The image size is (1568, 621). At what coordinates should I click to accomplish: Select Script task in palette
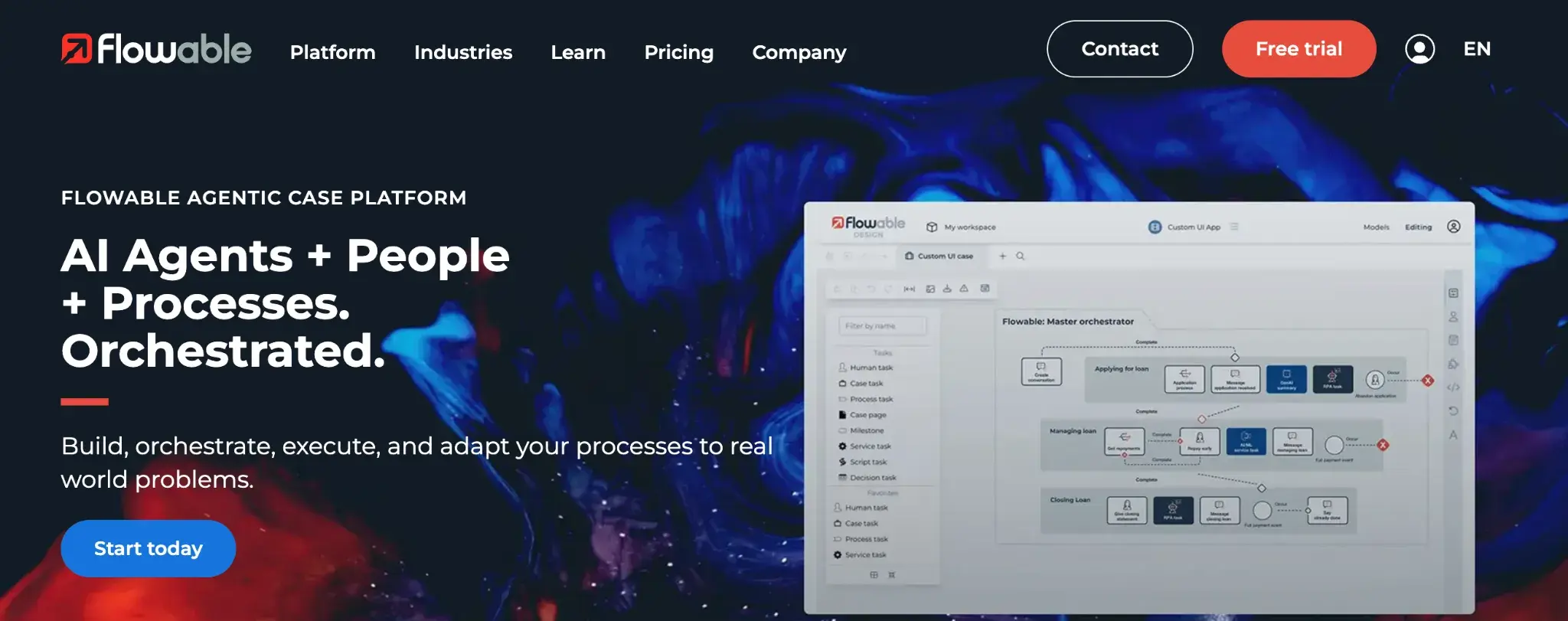coord(862,462)
